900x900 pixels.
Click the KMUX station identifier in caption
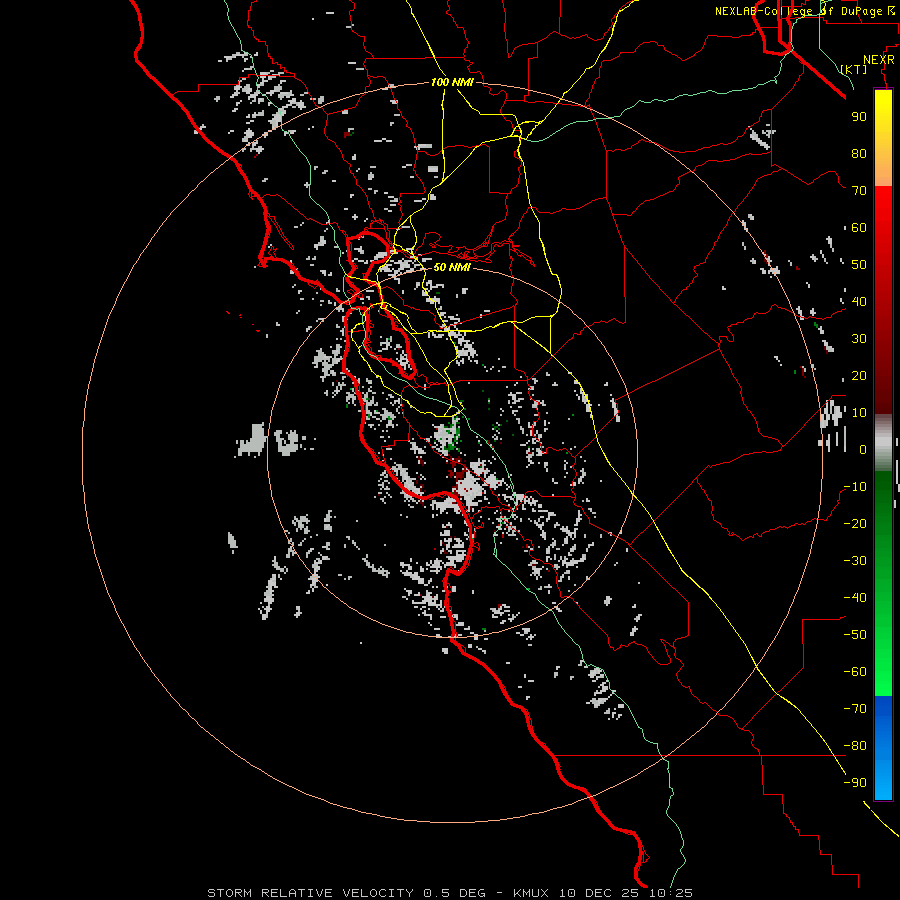click(531, 893)
